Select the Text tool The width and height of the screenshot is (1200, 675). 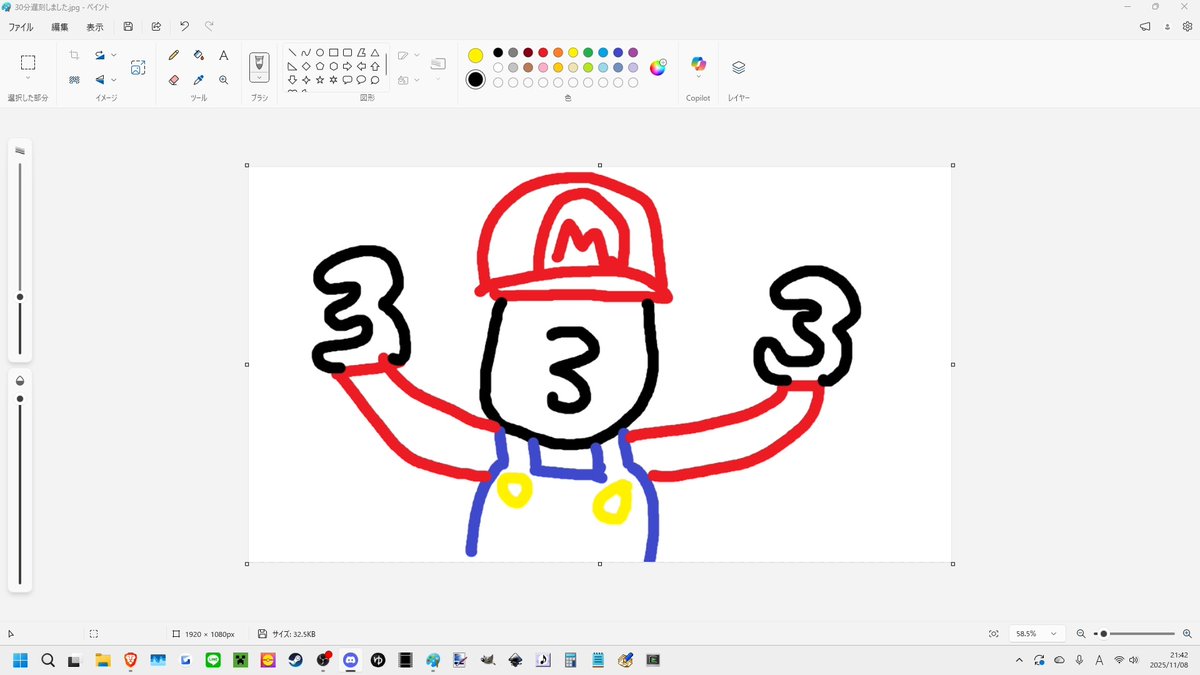[224, 56]
